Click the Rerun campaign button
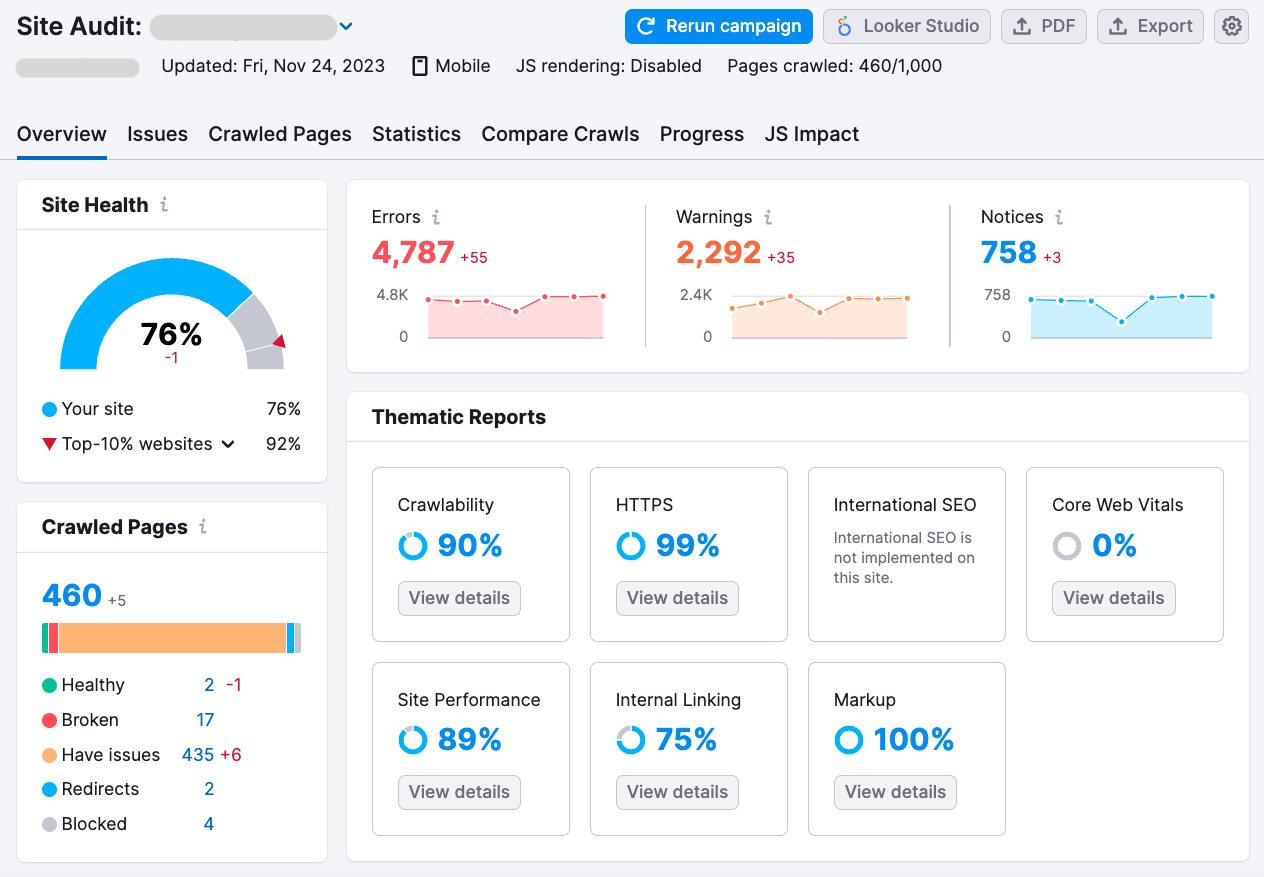The height and width of the screenshot is (877, 1264). pyautogui.click(x=718, y=26)
